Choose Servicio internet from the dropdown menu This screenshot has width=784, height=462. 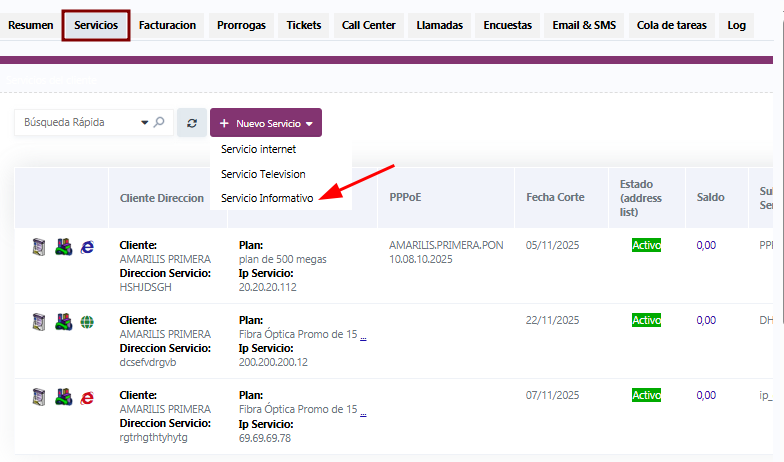pyautogui.click(x=258, y=149)
